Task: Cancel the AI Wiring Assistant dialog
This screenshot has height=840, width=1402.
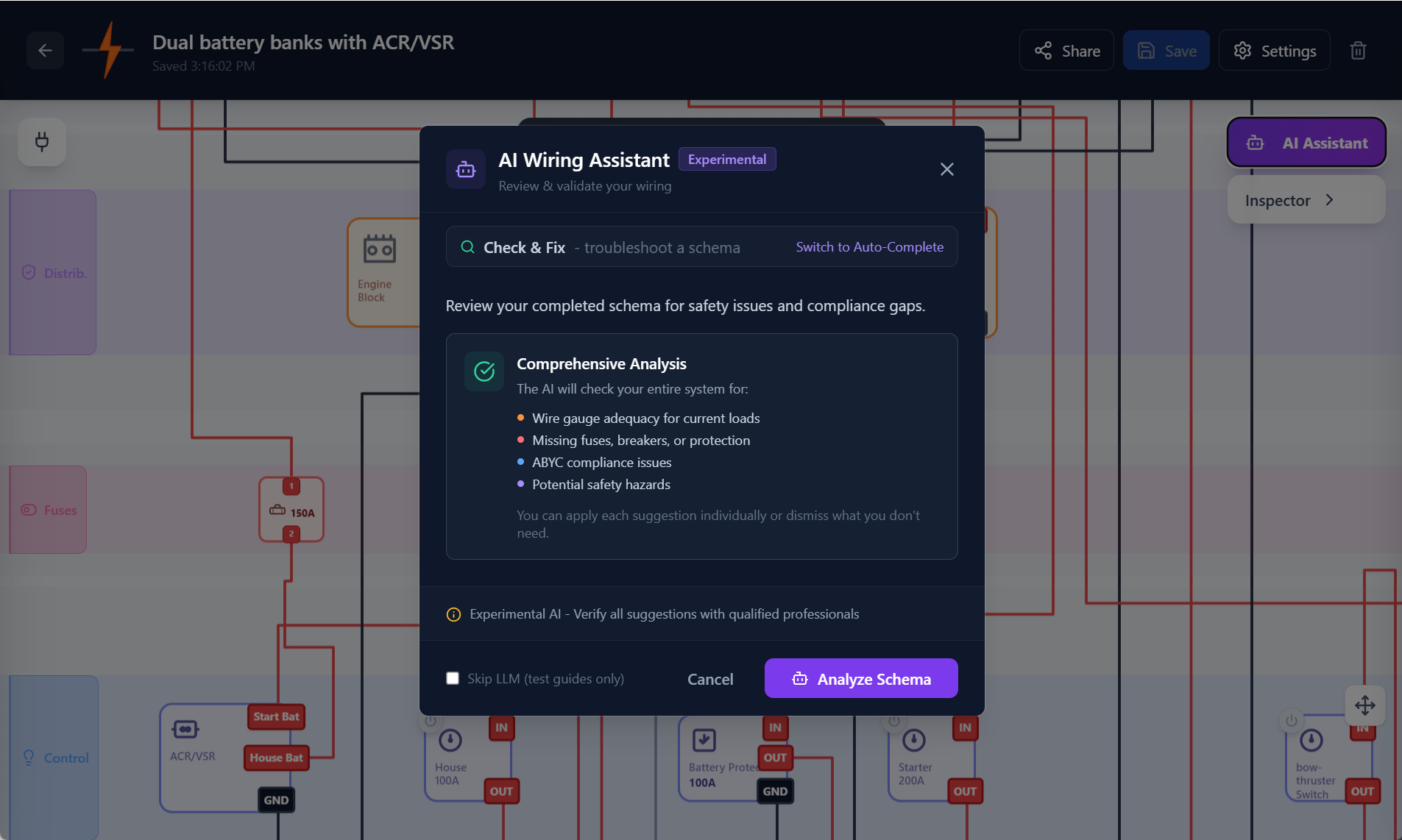Action: [709, 678]
